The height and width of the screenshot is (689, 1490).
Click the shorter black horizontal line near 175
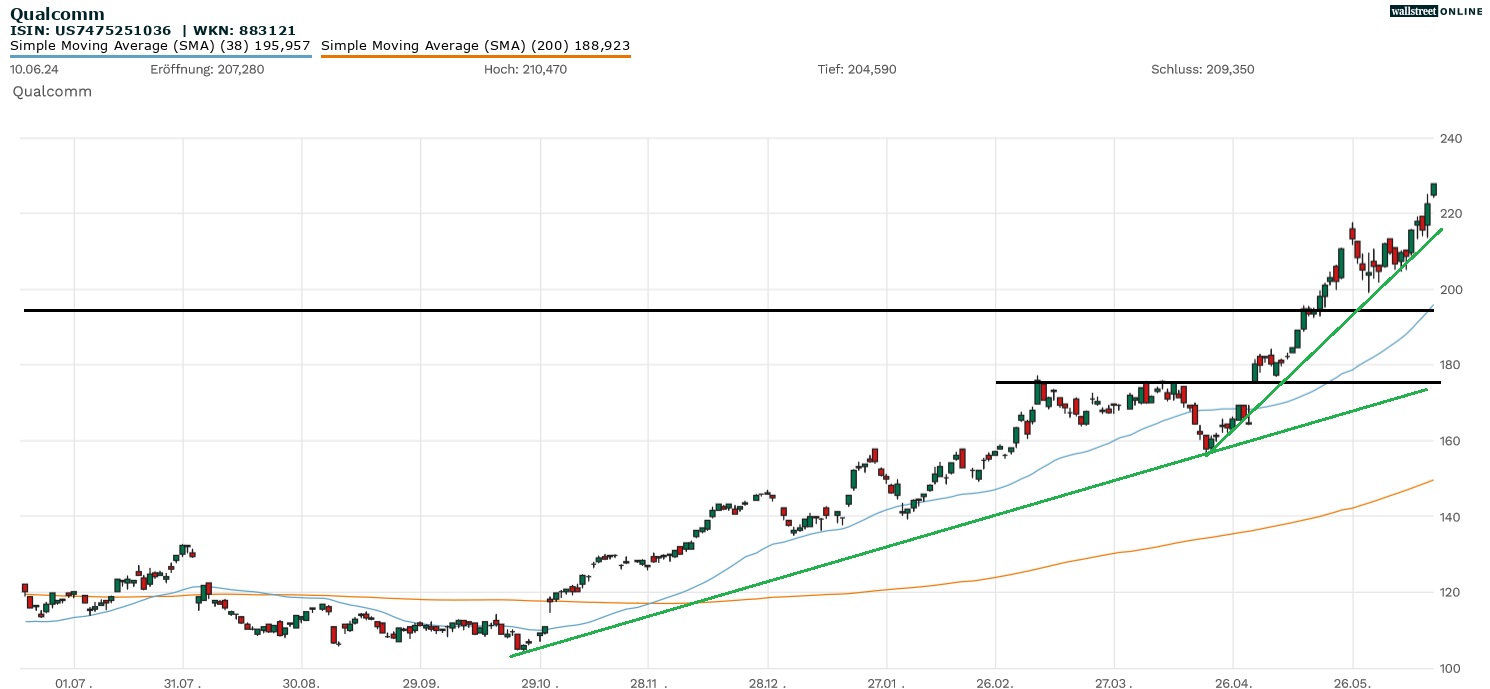tap(1100, 382)
